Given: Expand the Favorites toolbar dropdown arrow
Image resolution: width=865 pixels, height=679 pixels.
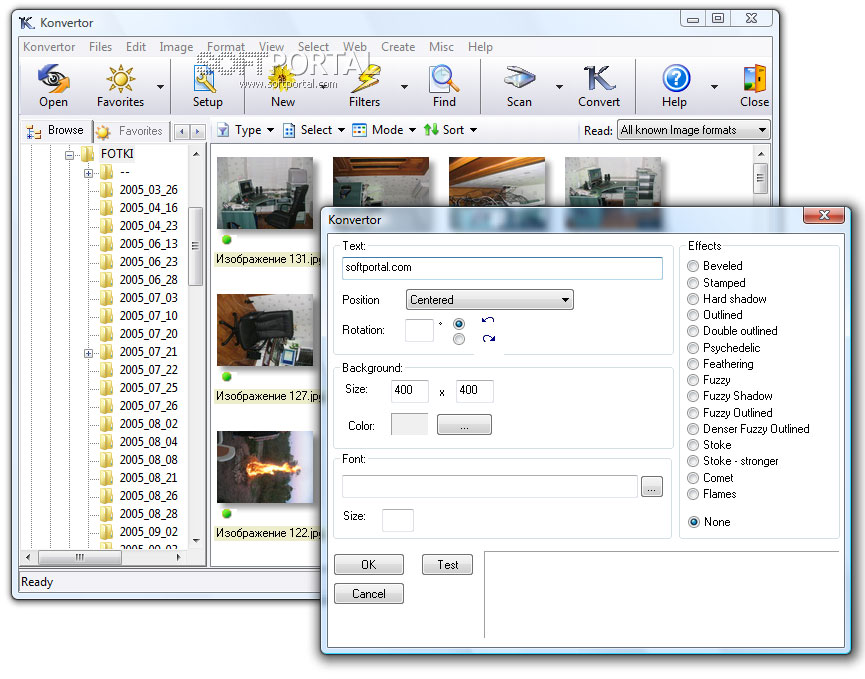Looking at the screenshot, I should click(x=160, y=87).
